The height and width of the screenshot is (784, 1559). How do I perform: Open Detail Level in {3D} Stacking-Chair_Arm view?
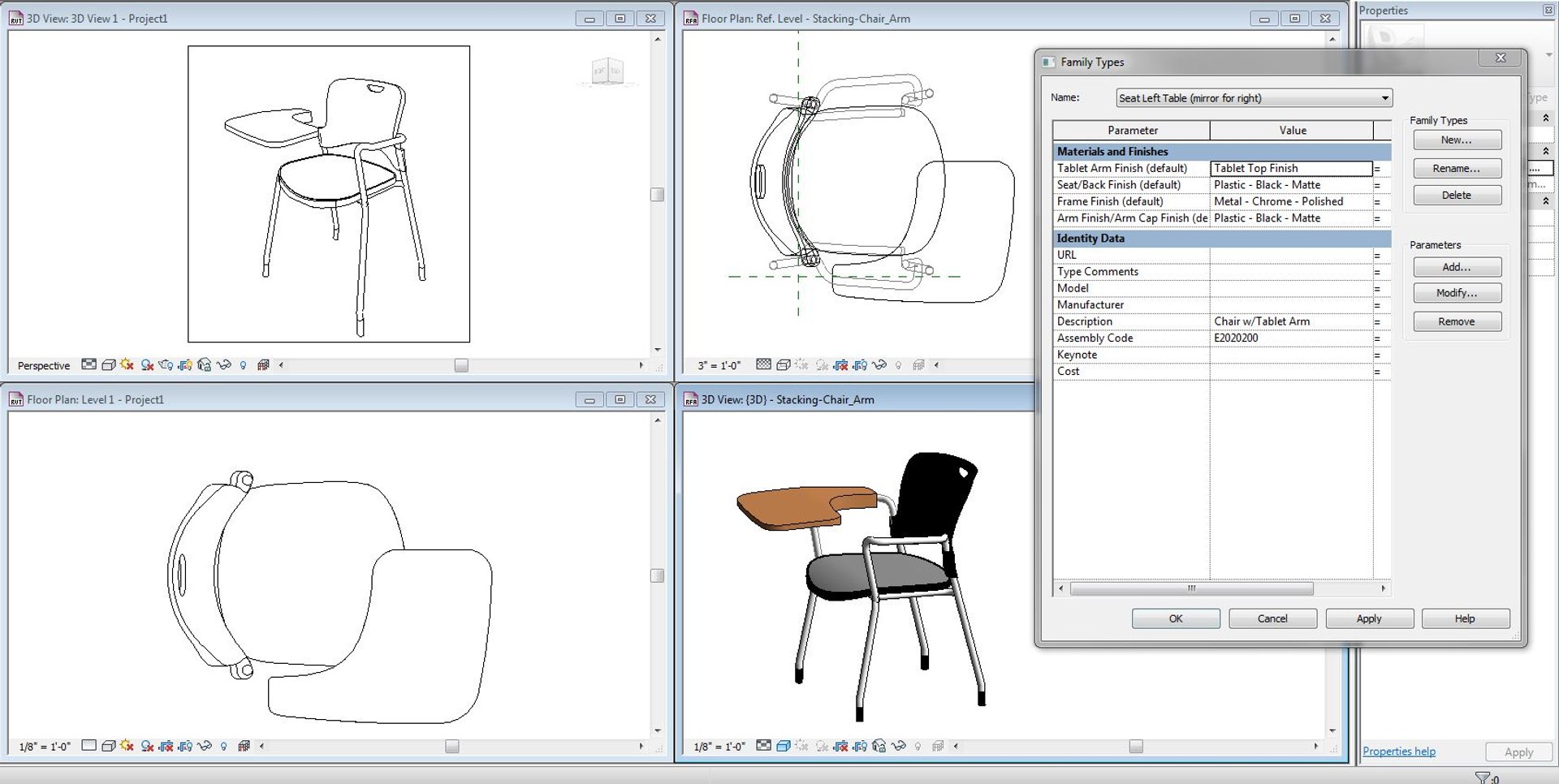coord(763,746)
